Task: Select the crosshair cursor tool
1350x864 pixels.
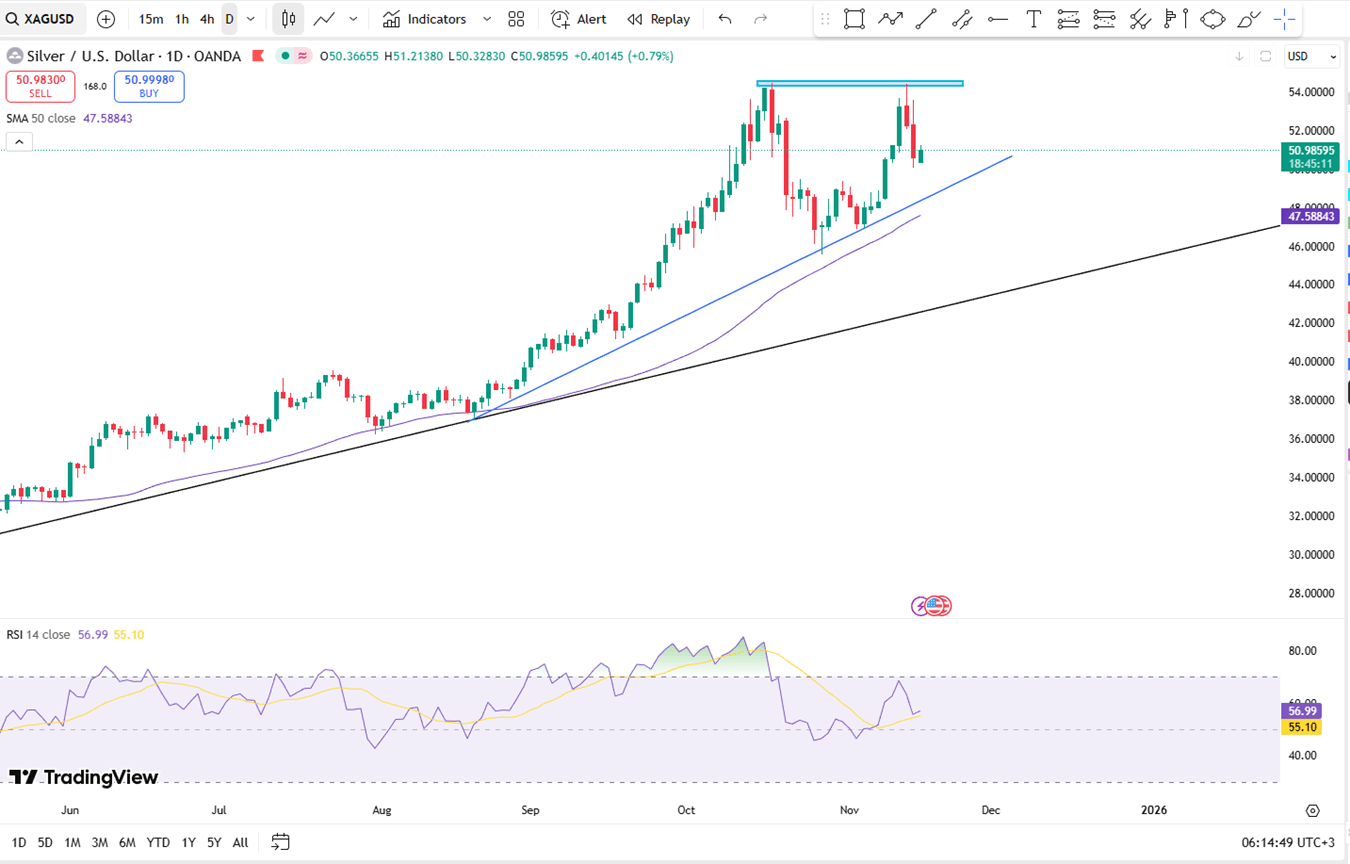Action: [x=1285, y=19]
